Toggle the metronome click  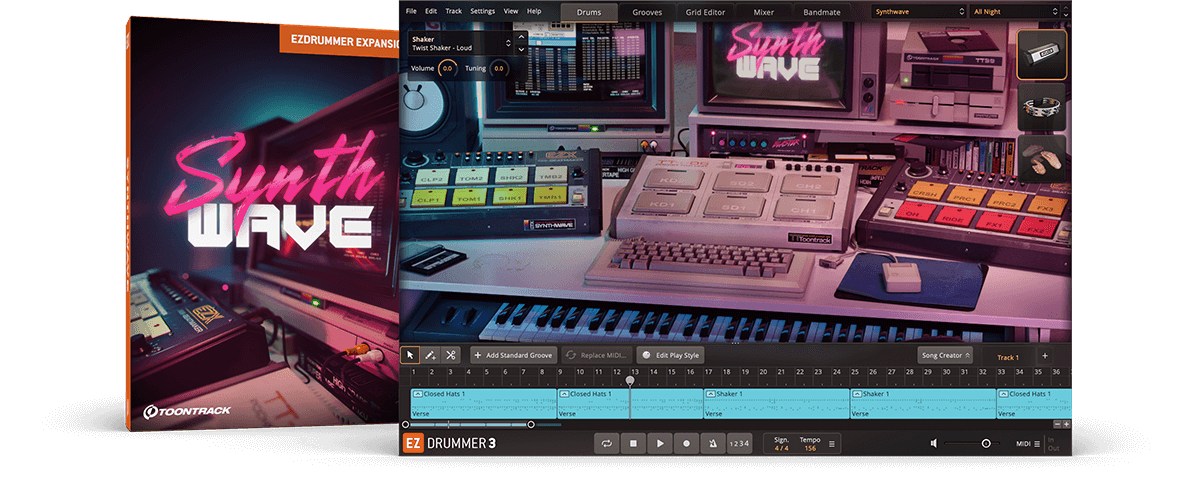point(713,443)
